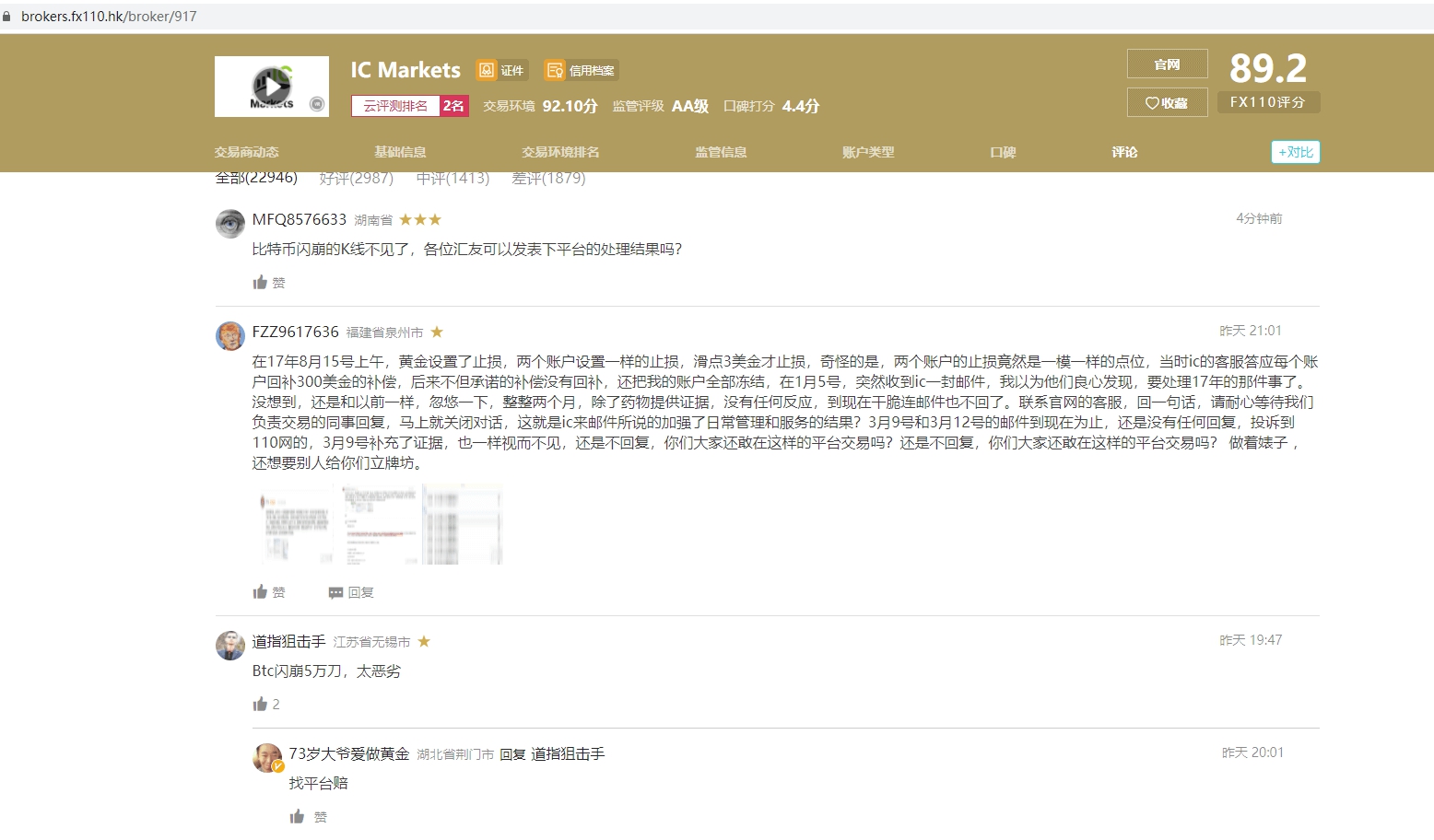1434x840 pixels.
Task: Open the 交易商动态 tab
Action: pyautogui.click(x=247, y=152)
